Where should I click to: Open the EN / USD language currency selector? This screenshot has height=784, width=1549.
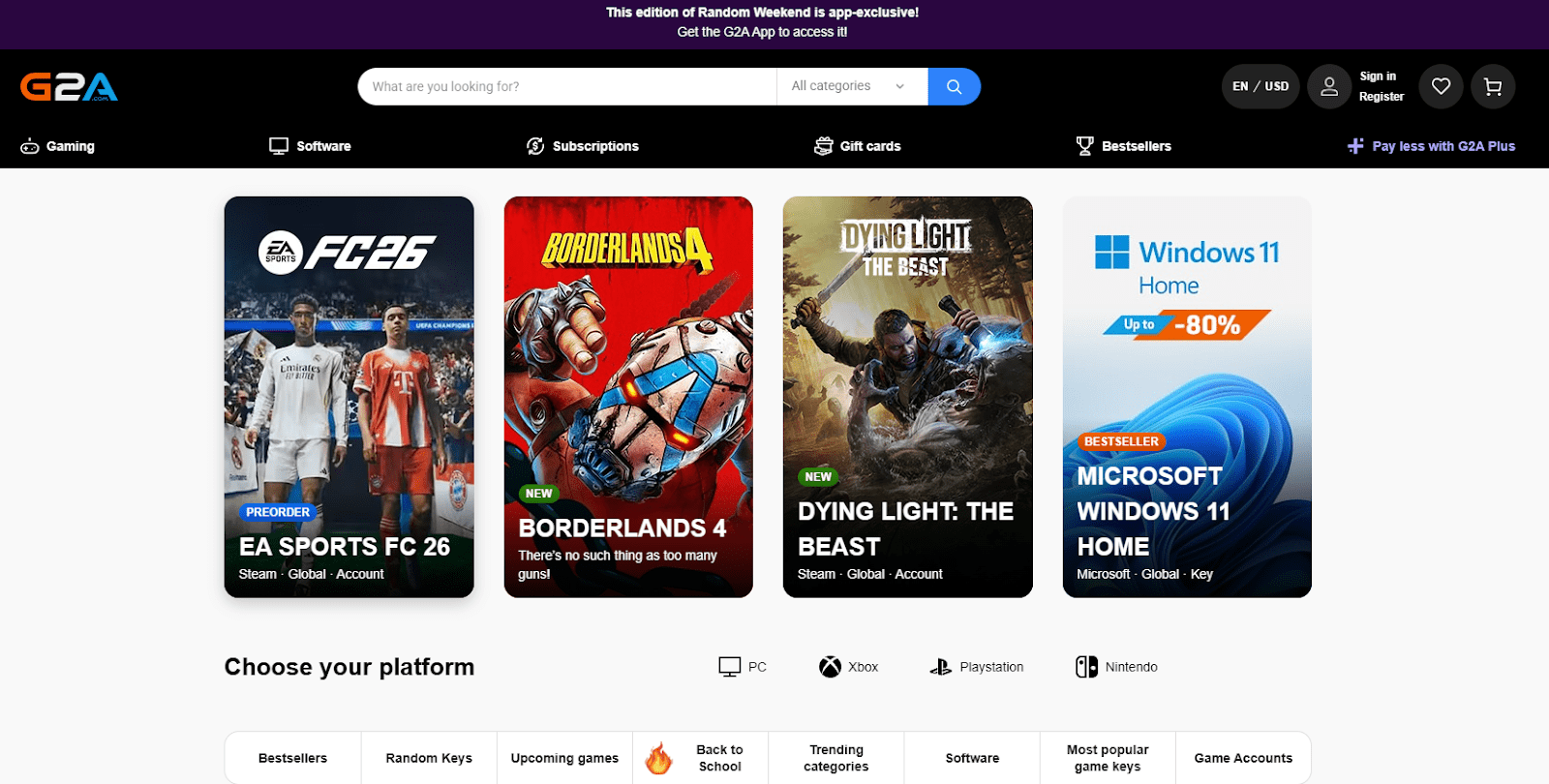pyautogui.click(x=1260, y=87)
